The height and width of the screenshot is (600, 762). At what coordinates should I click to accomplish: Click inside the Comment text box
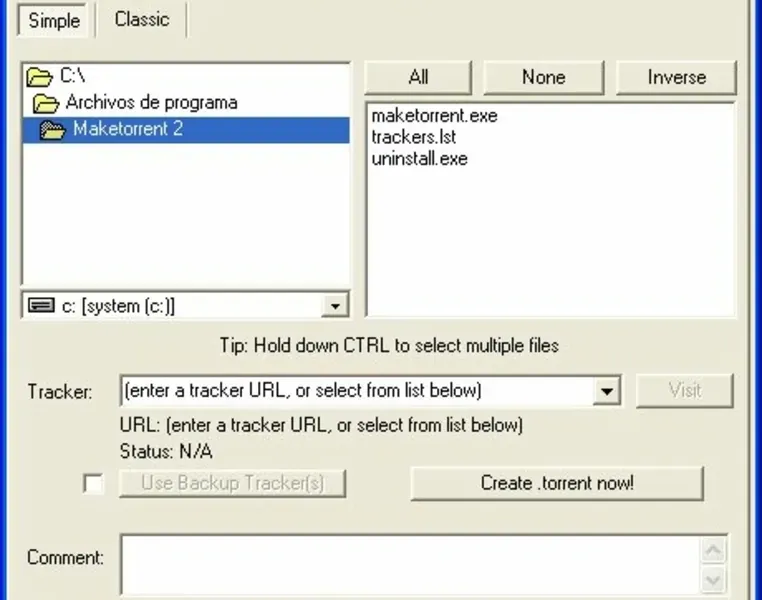(x=411, y=566)
